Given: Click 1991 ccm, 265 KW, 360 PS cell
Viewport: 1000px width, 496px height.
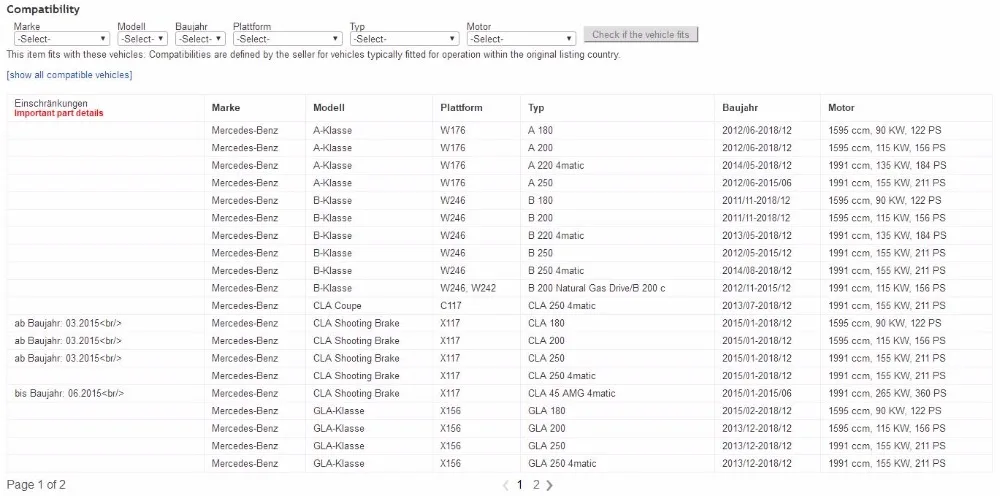Looking at the screenshot, I should click(x=887, y=393).
